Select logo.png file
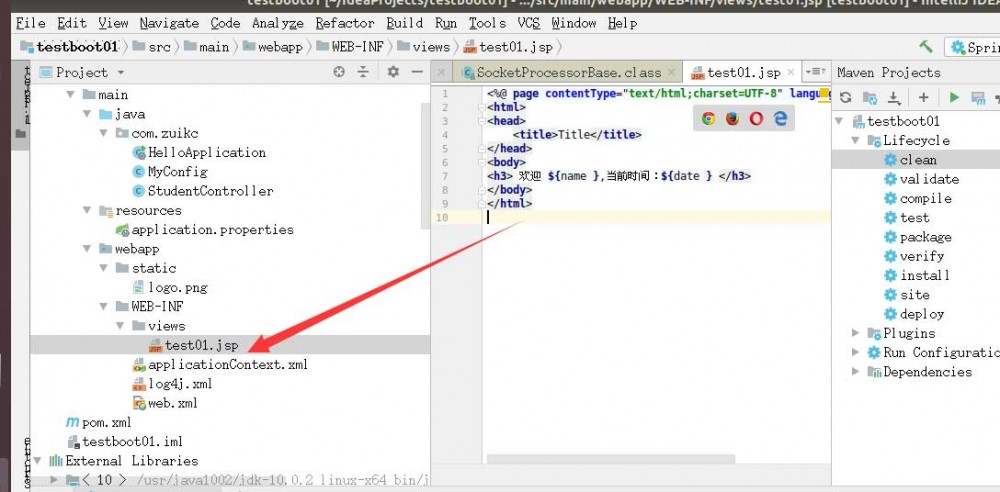1000x492 pixels. [x=177, y=287]
